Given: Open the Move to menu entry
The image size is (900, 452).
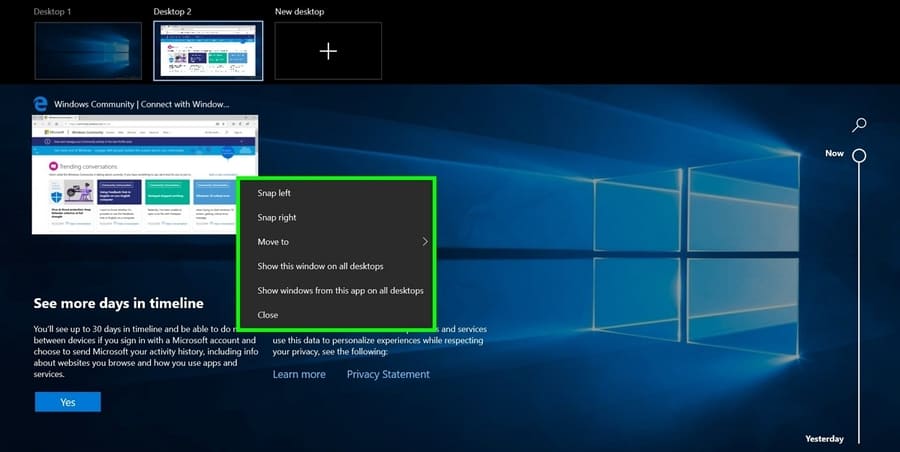Looking at the screenshot, I should coord(273,242).
